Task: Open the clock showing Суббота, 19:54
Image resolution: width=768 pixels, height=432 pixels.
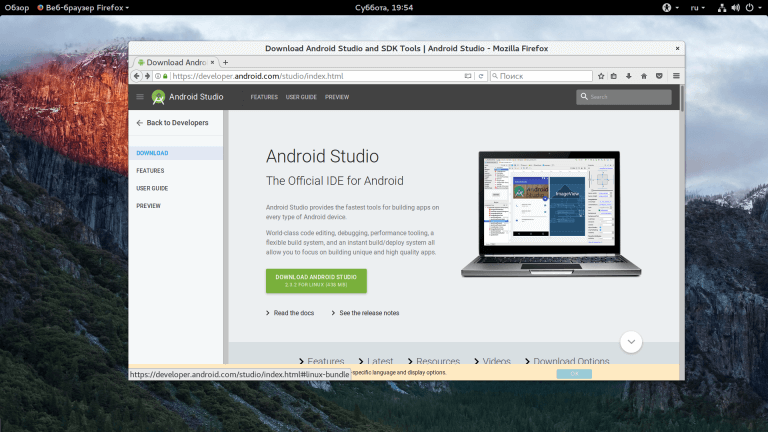Action: pyautogui.click(x=384, y=7)
